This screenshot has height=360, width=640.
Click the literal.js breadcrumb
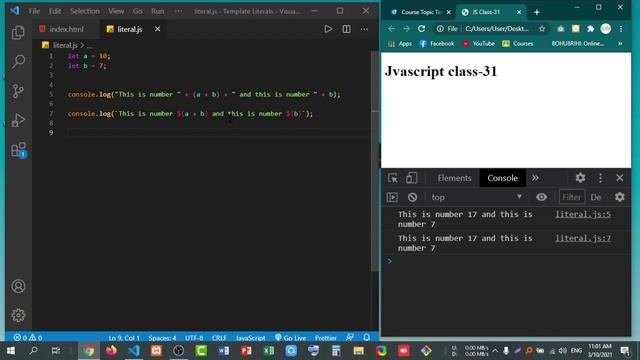(65, 45)
